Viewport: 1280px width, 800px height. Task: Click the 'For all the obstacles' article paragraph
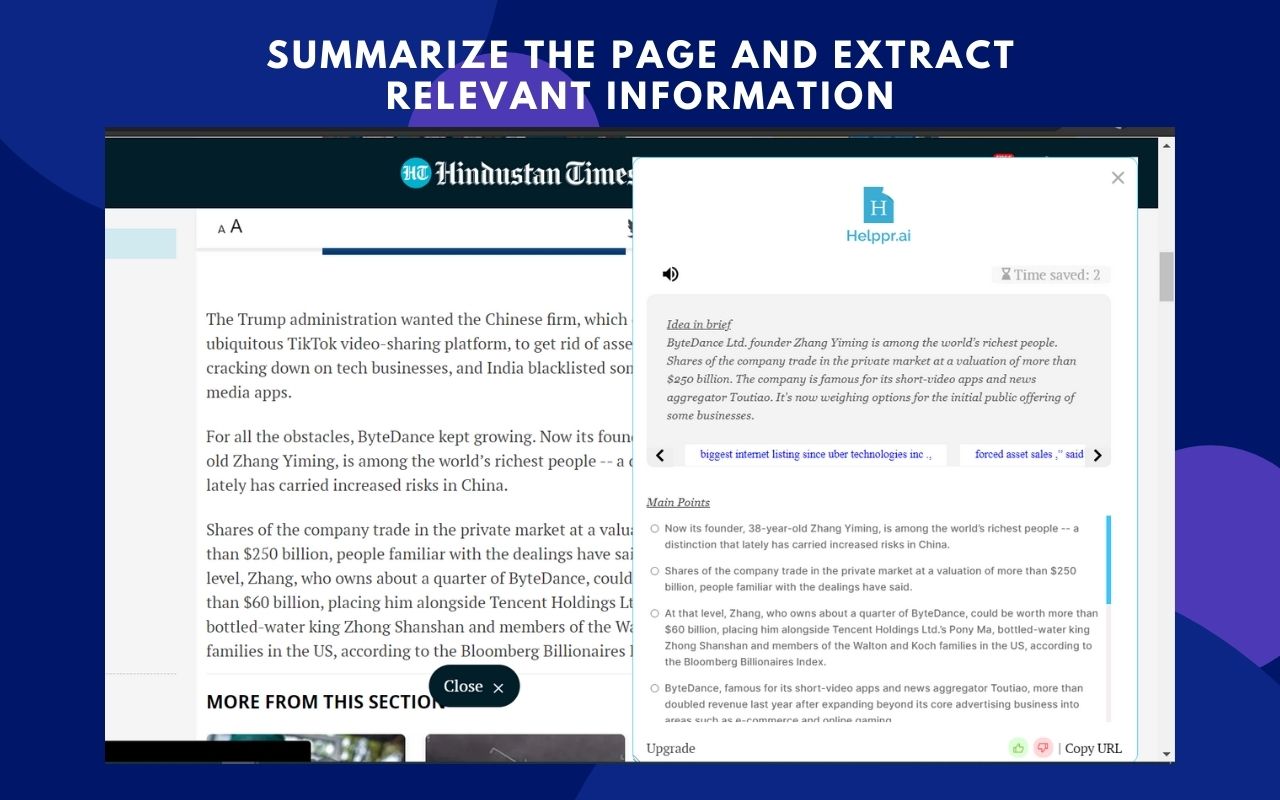[418, 461]
